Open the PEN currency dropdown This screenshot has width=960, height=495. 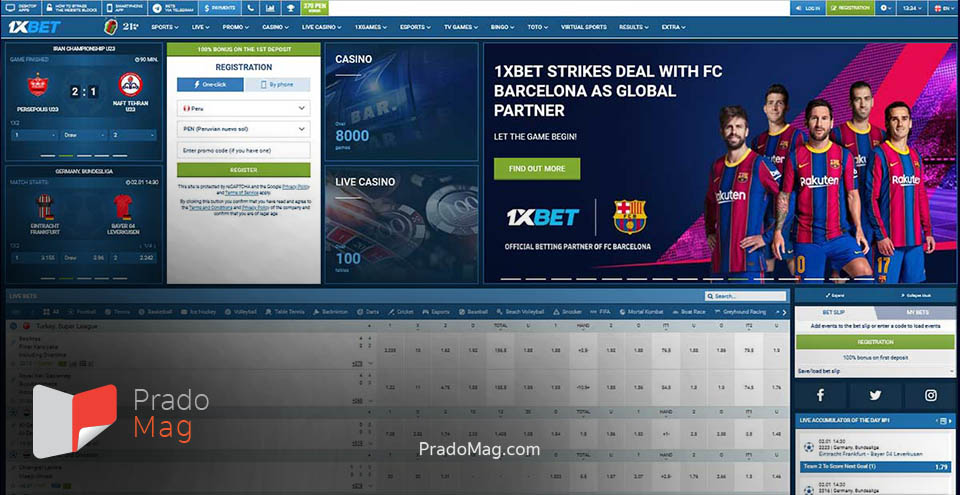pos(243,128)
